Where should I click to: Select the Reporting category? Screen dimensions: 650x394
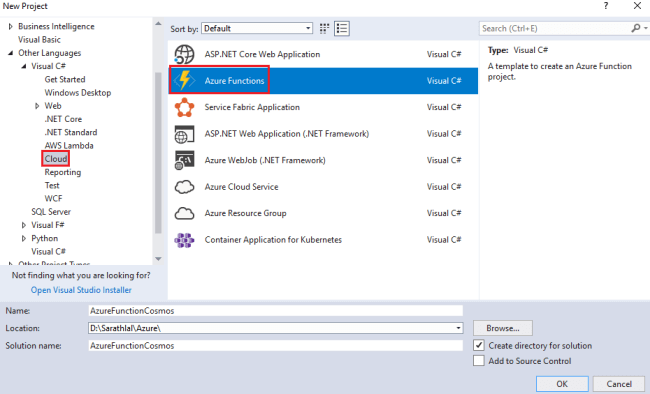[x=63, y=172]
